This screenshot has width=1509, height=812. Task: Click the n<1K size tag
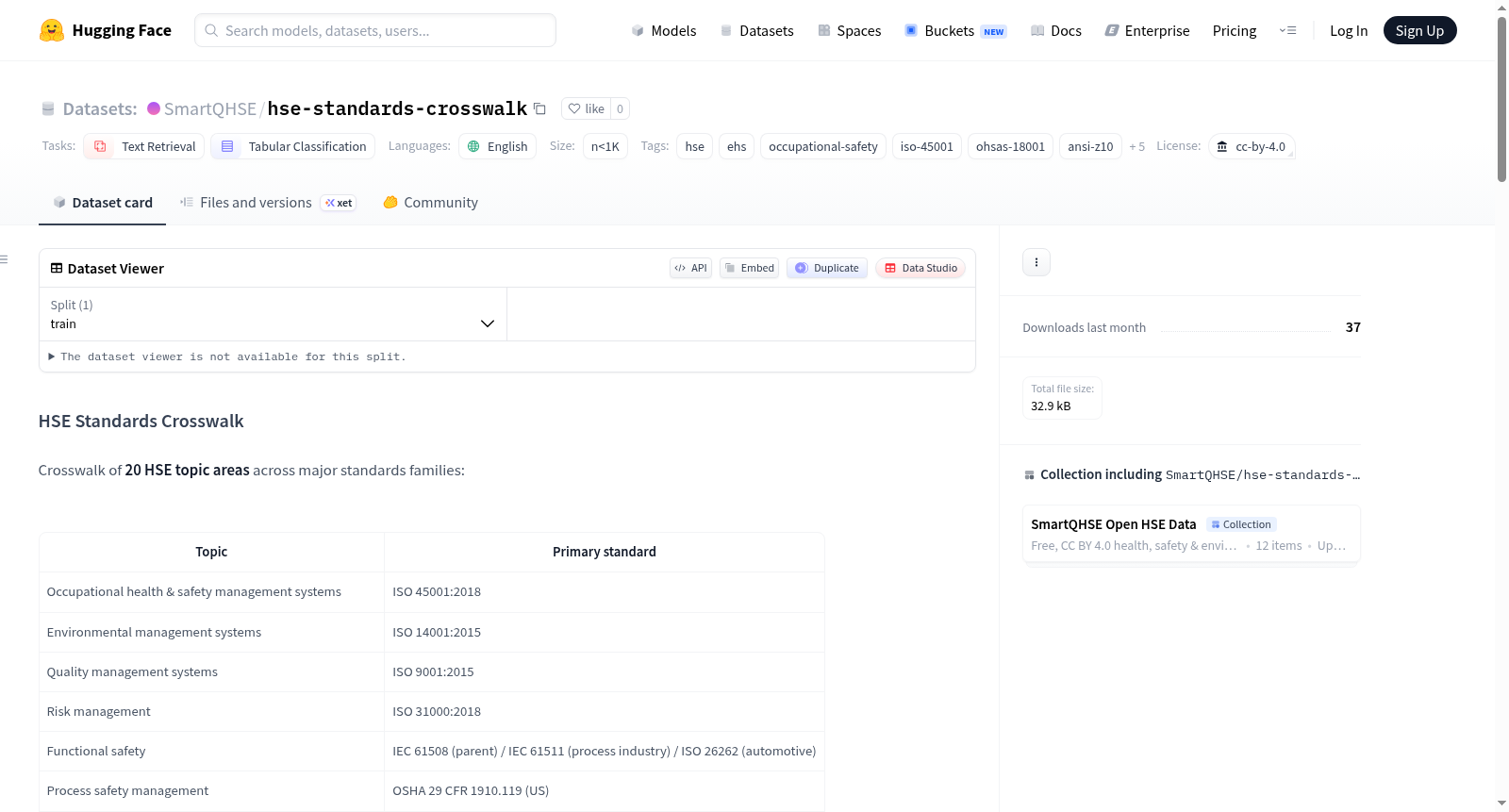click(605, 146)
